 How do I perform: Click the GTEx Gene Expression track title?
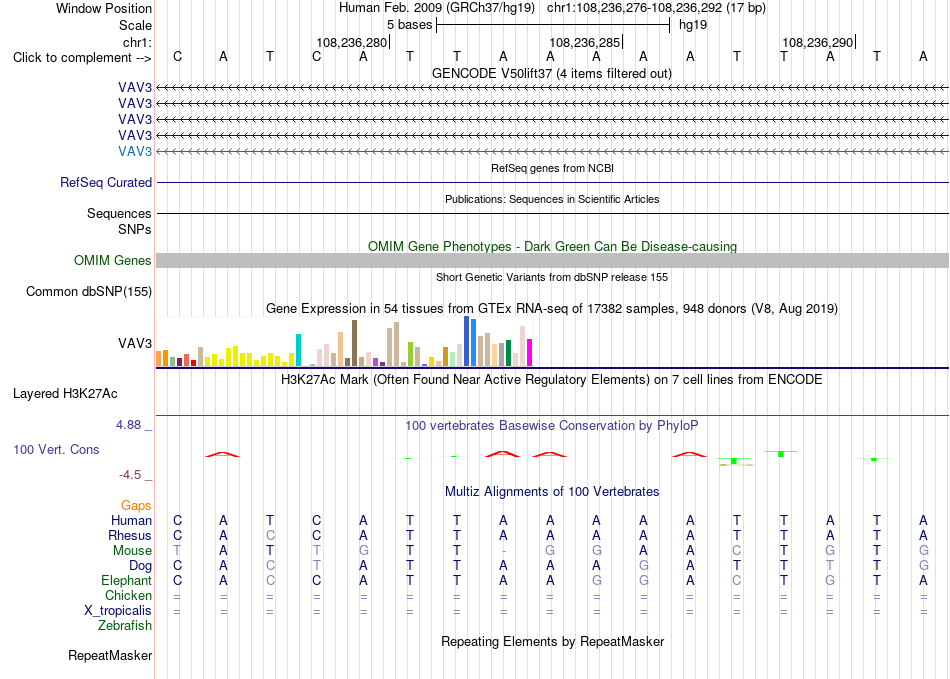point(552,308)
